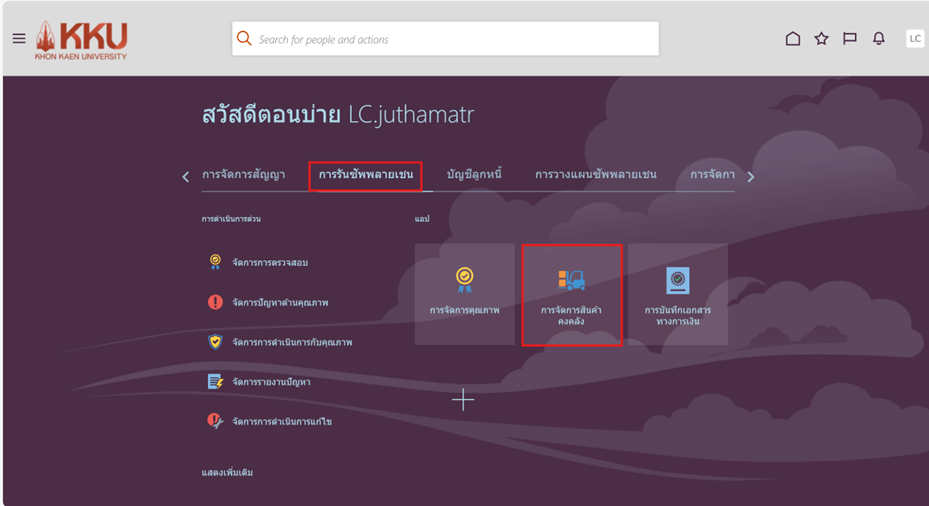Open the บัญชีลูกหนี้ tab
Image resolution: width=929 pixels, height=506 pixels.
(x=474, y=175)
